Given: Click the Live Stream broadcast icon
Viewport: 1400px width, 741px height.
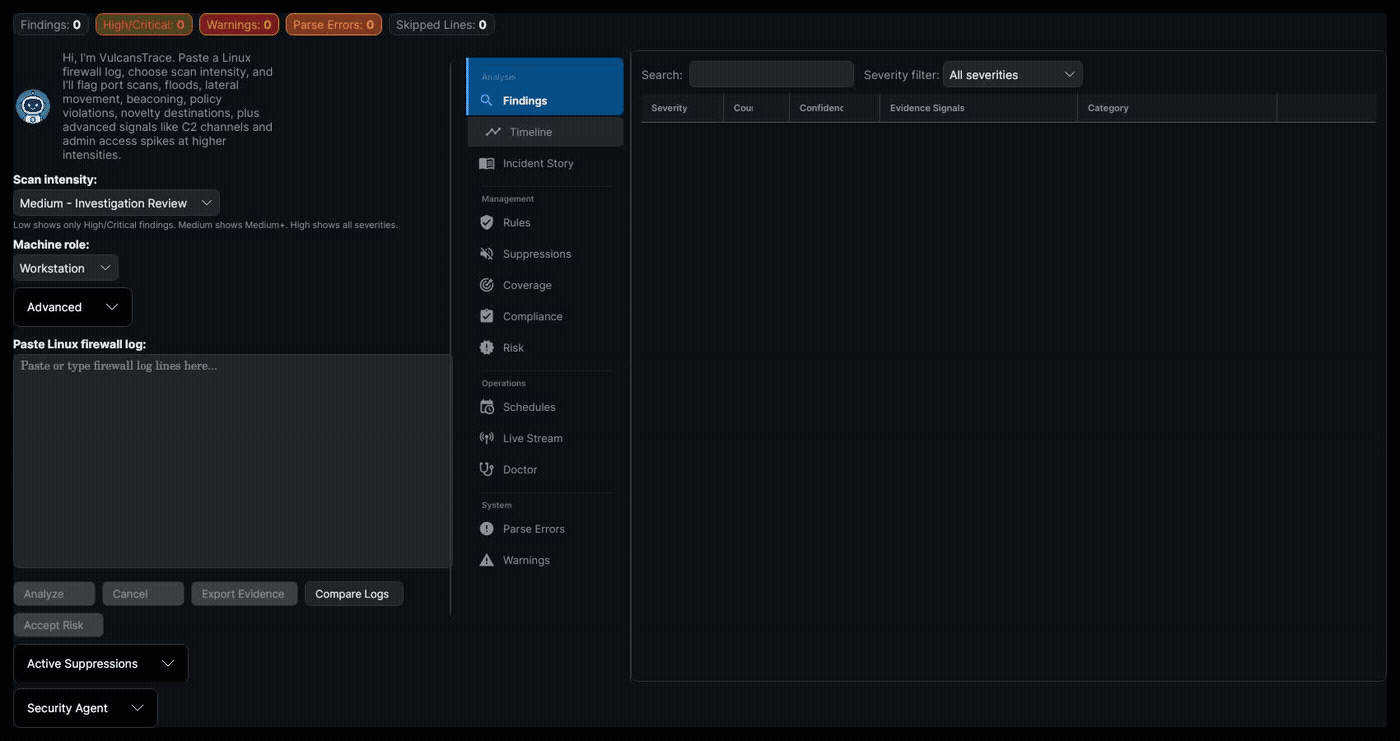Looking at the screenshot, I should (x=487, y=438).
